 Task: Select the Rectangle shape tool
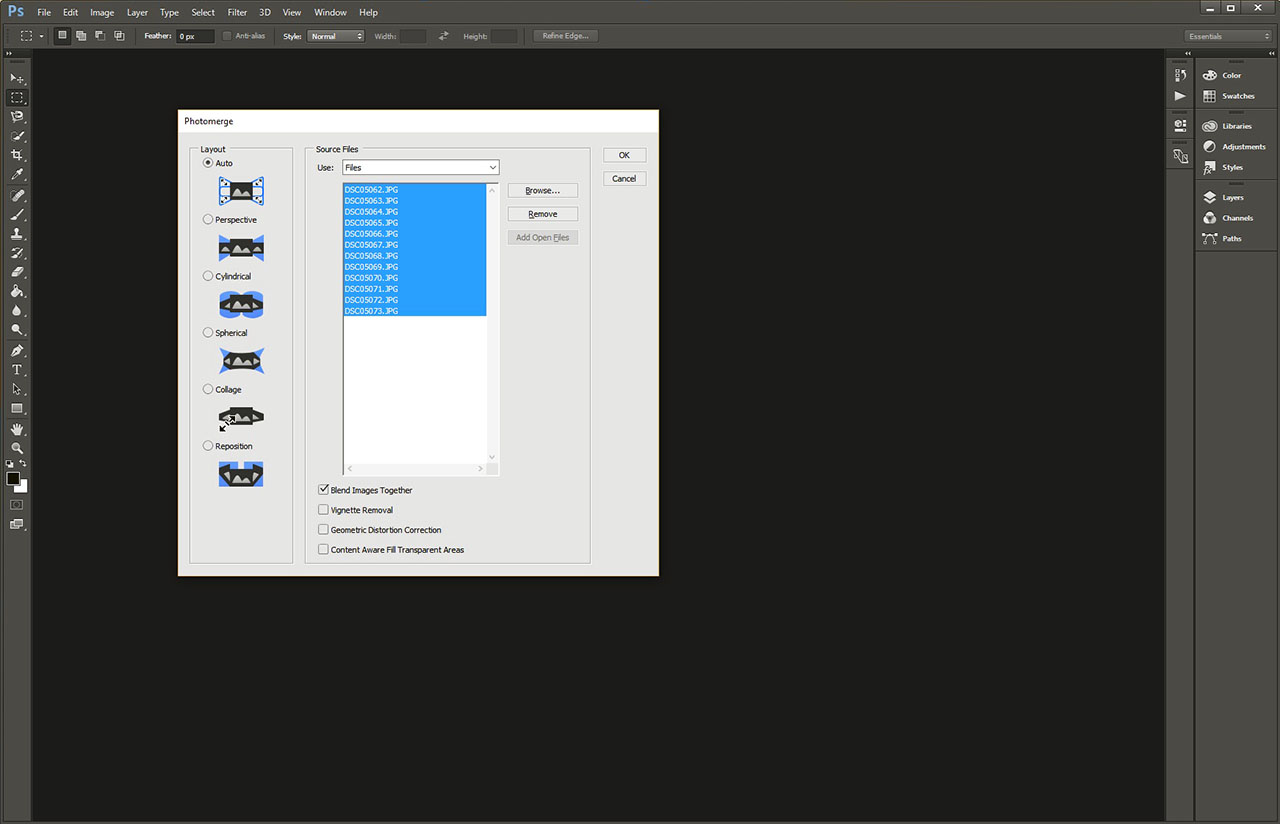[17, 409]
